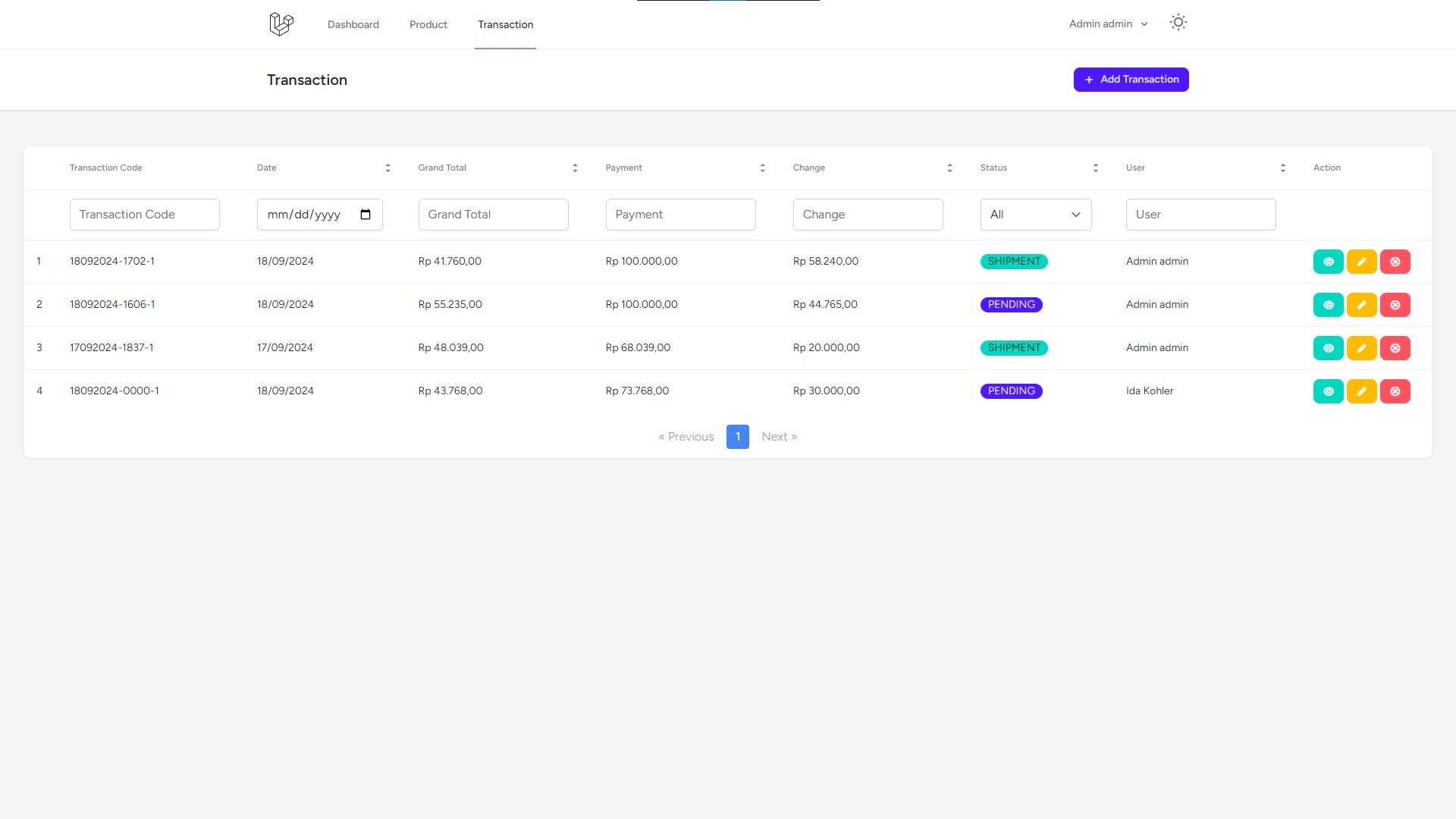Sort the User column
This screenshot has height=819, width=1456.
coord(1283,168)
